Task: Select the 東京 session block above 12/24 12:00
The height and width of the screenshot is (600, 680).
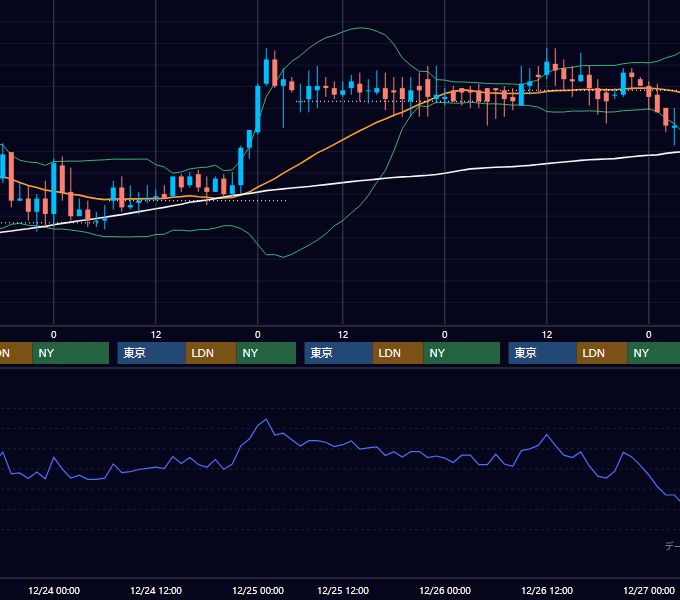Action: click(x=151, y=353)
